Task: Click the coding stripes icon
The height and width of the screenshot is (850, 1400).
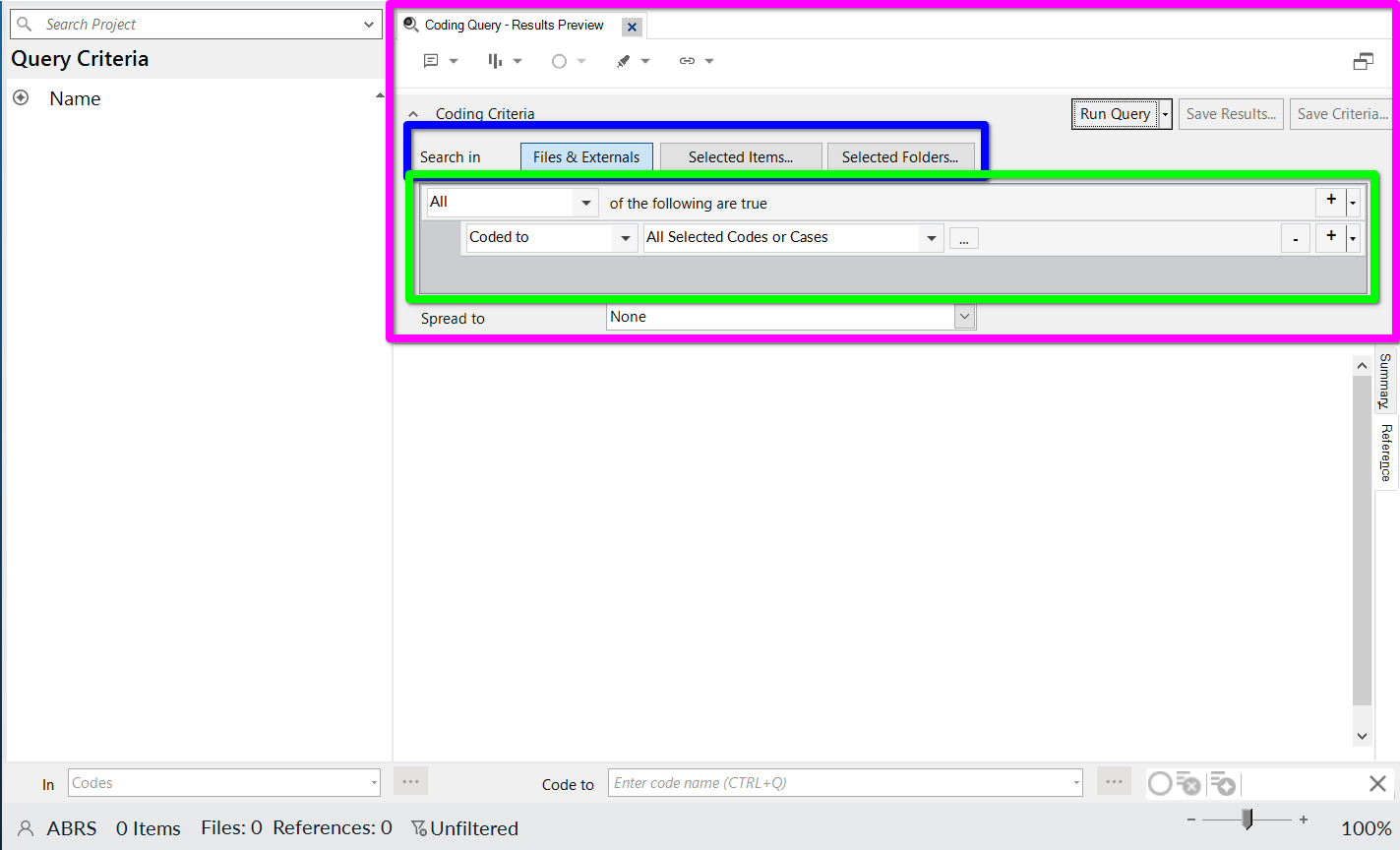Action: pyautogui.click(x=495, y=61)
